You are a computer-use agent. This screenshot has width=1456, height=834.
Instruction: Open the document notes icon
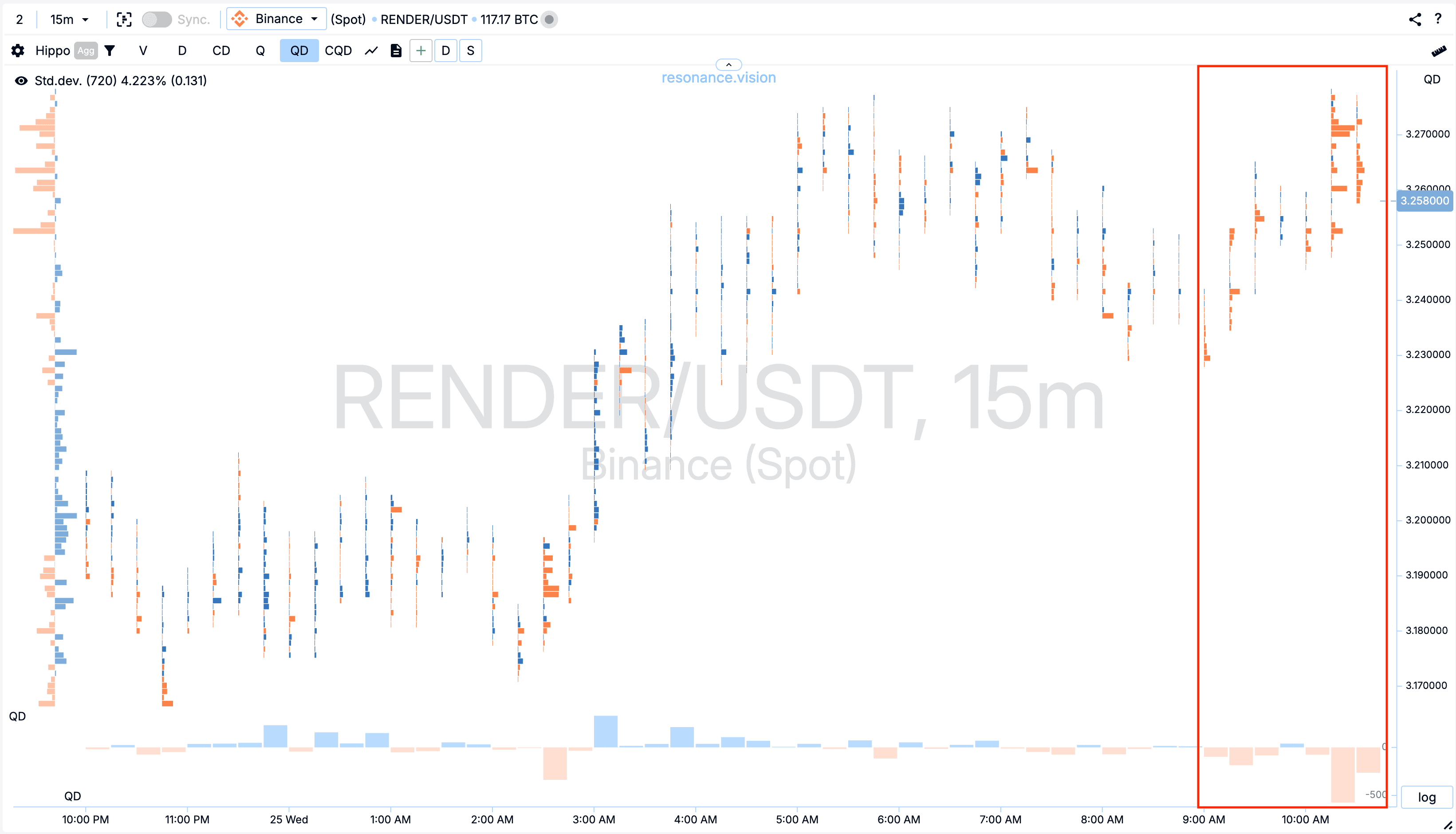396,51
